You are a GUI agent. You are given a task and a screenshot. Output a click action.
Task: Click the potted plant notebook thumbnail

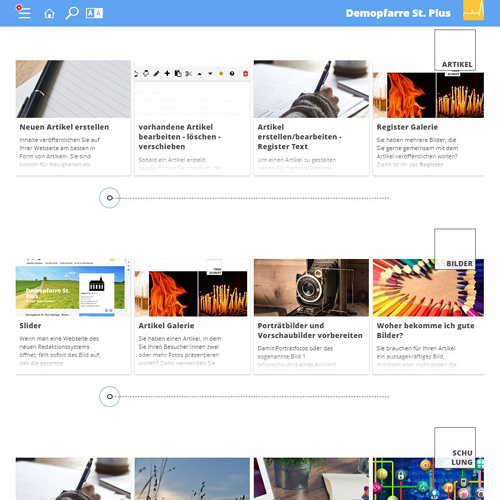click(x=311, y=479)
